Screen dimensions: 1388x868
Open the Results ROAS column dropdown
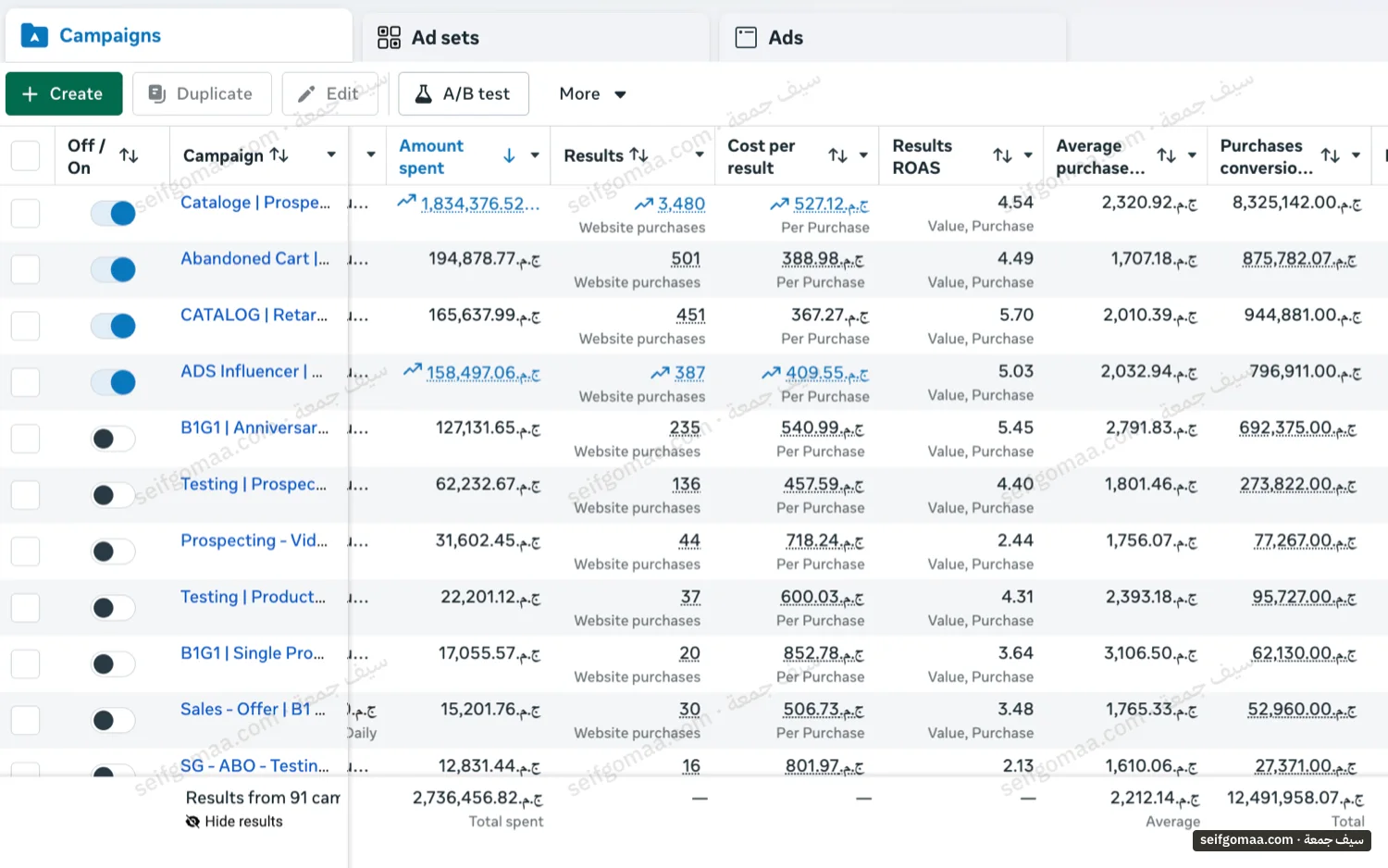point(1028,155)
